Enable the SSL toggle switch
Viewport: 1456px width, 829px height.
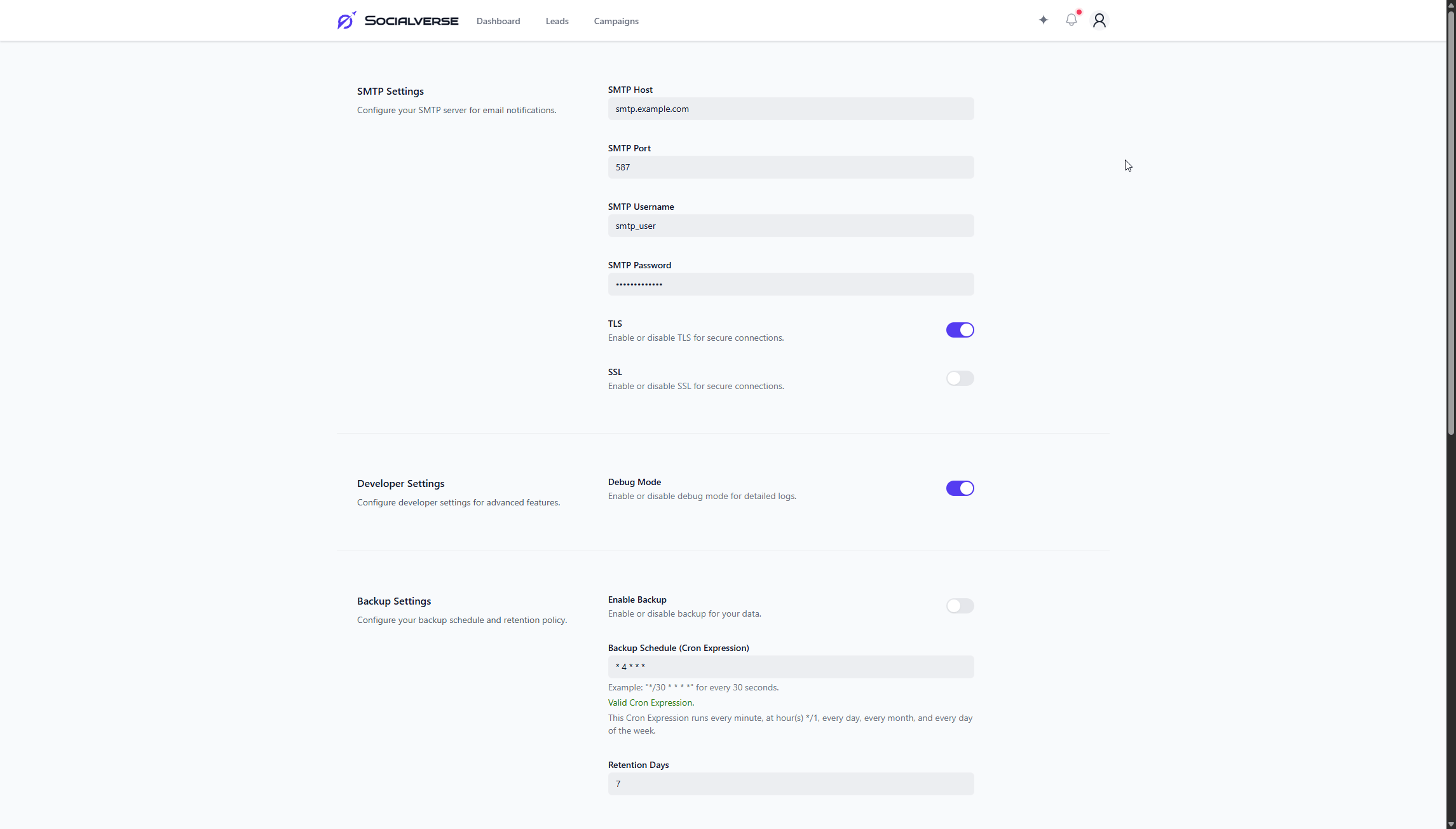point(959,378)
